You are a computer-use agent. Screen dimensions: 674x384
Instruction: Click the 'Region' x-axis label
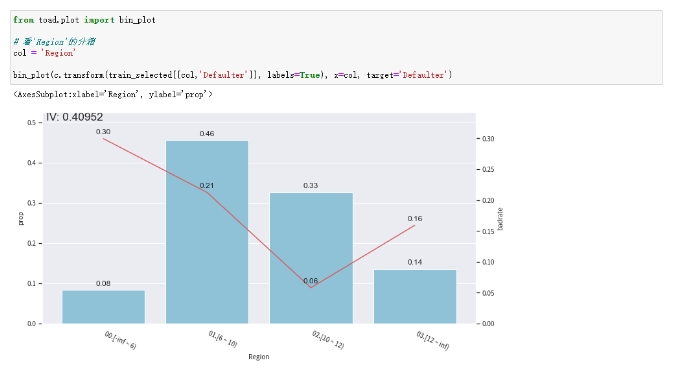pos(259,356)
